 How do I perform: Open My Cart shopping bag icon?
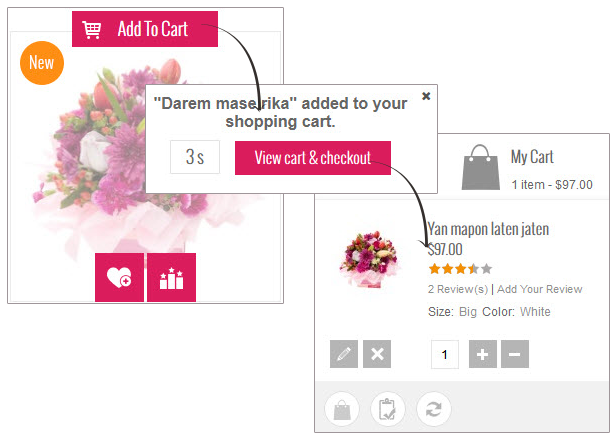pos(481,167)
